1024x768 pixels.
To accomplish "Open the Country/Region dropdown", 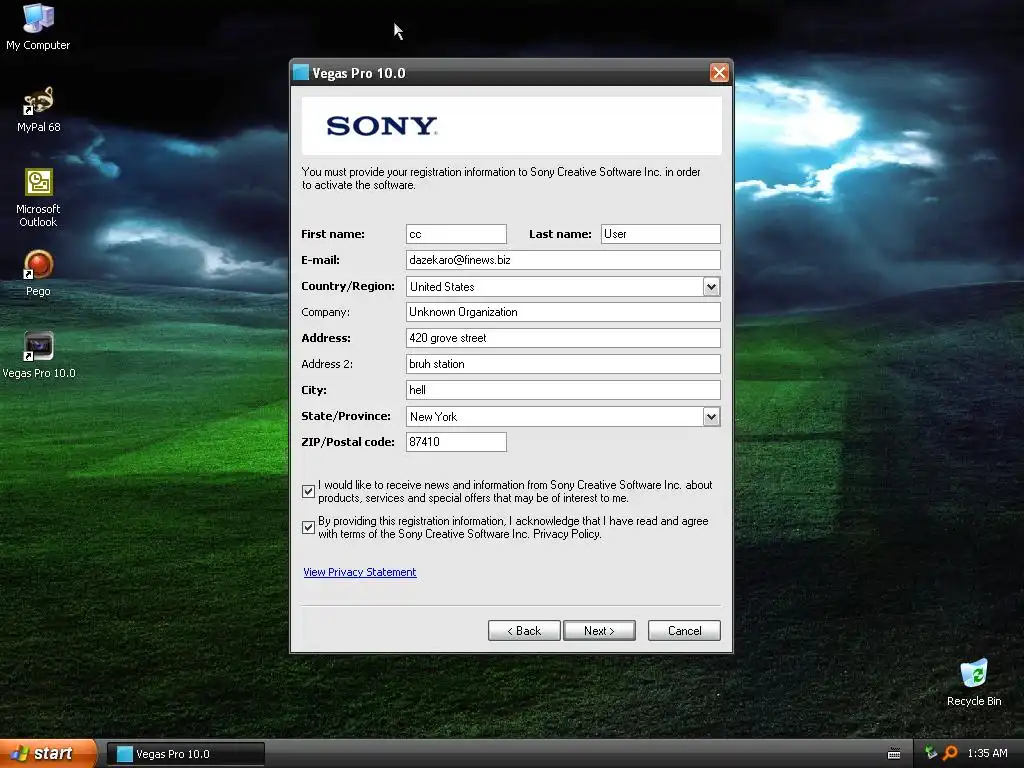I will [x=711, y=286].
